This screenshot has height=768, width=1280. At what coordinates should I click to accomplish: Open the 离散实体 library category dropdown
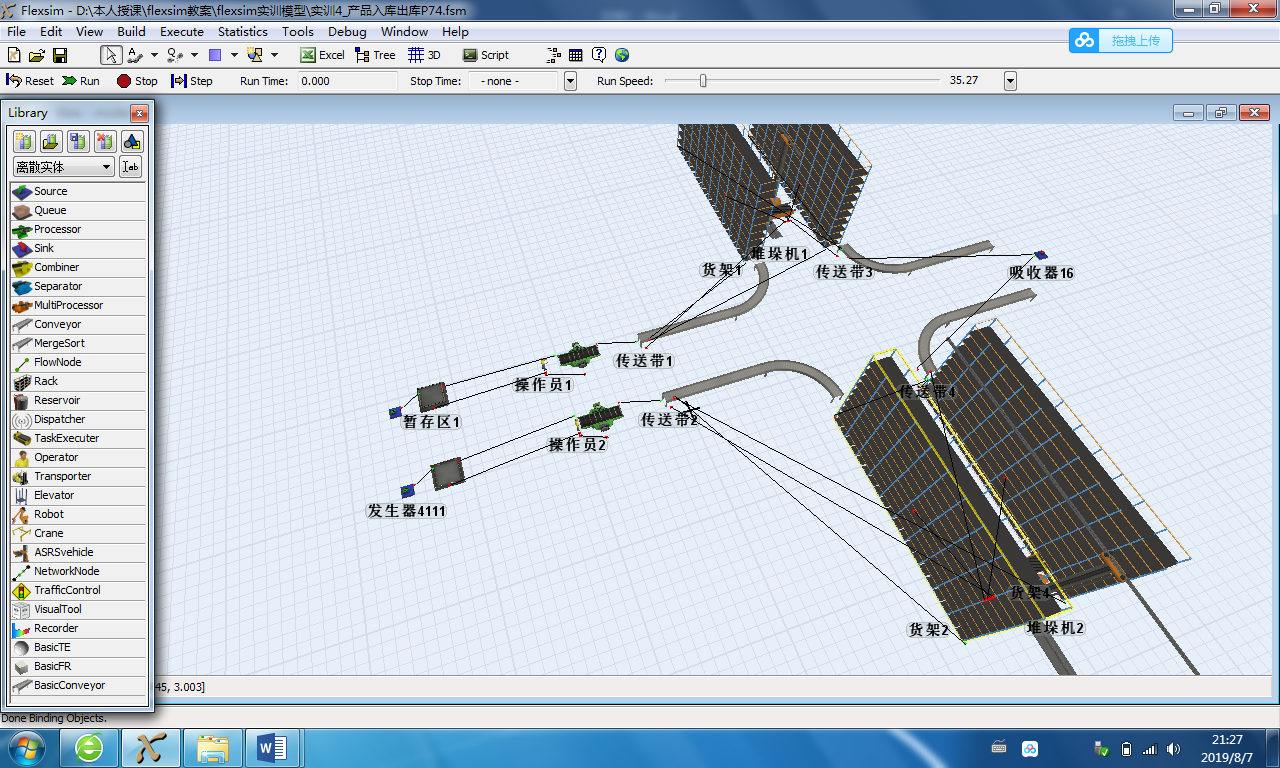point(64,167)
